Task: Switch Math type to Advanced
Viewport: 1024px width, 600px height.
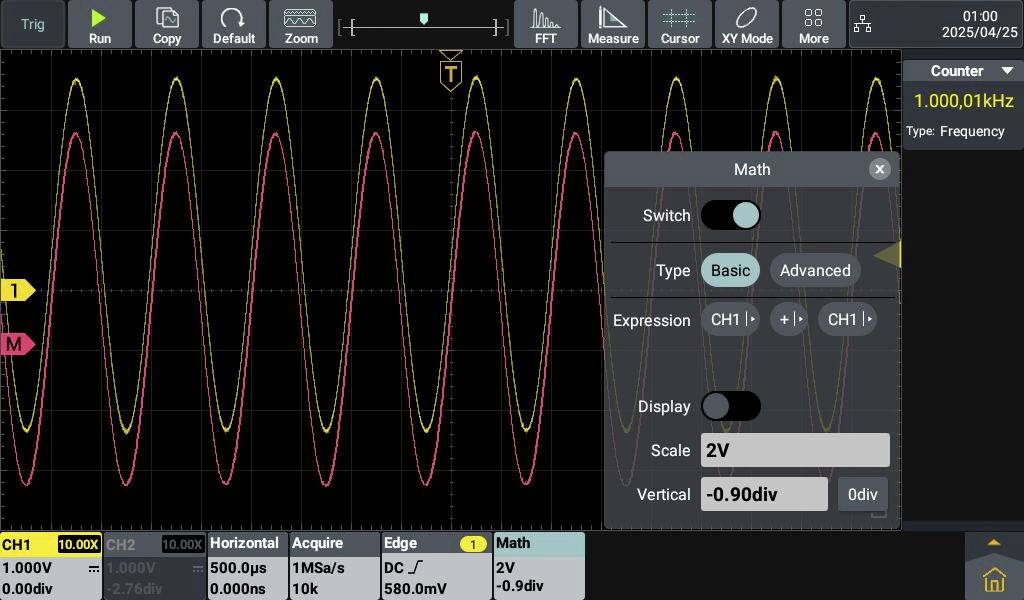Action: pyautogui.click(x=815, y=270)
